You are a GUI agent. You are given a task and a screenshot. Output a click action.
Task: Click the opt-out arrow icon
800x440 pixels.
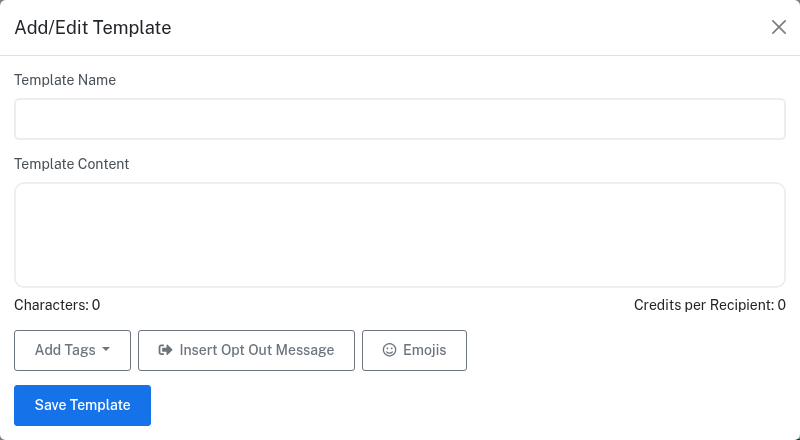166,350
